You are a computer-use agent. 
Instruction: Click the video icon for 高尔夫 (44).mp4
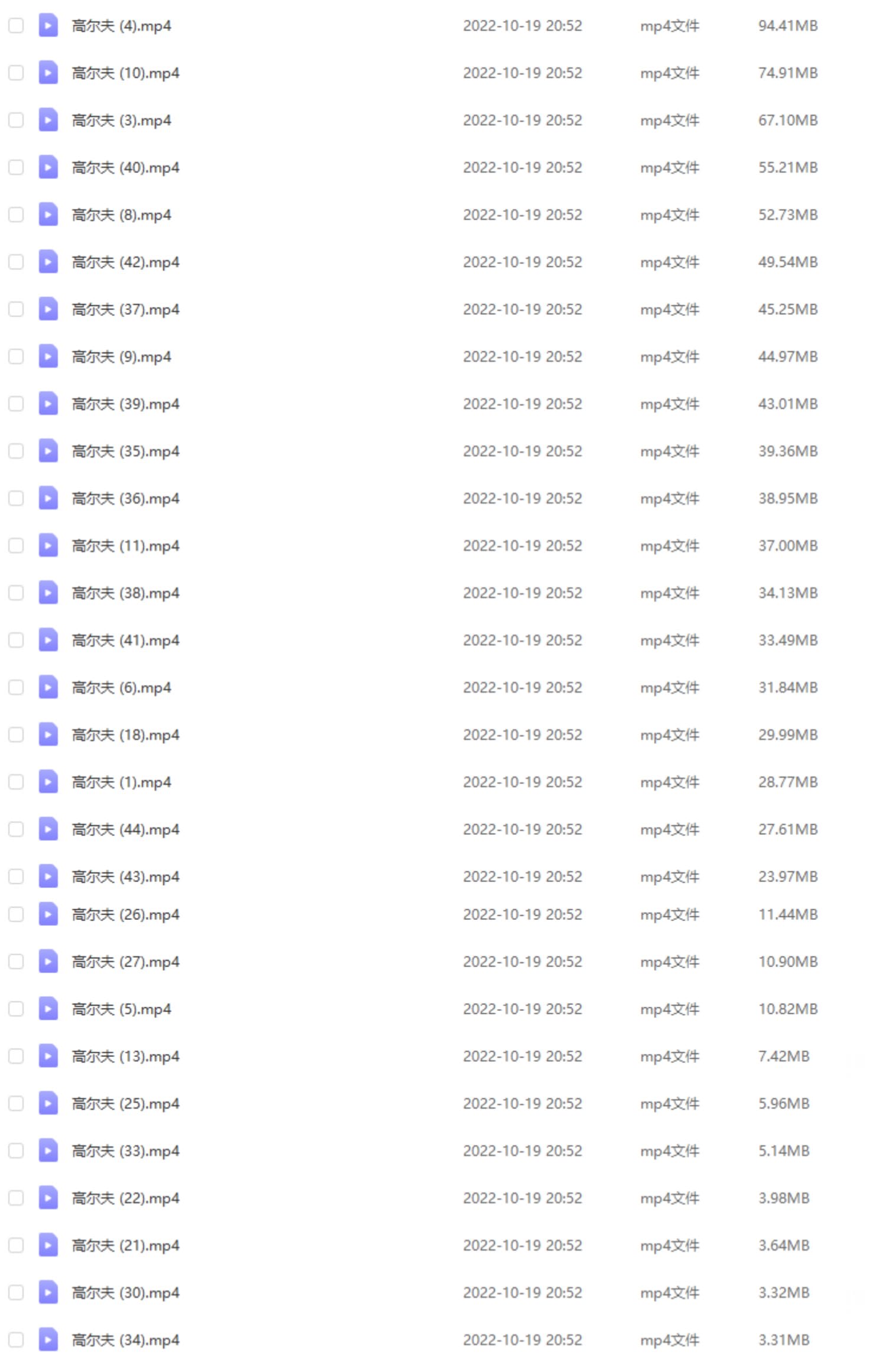[48, 829]
